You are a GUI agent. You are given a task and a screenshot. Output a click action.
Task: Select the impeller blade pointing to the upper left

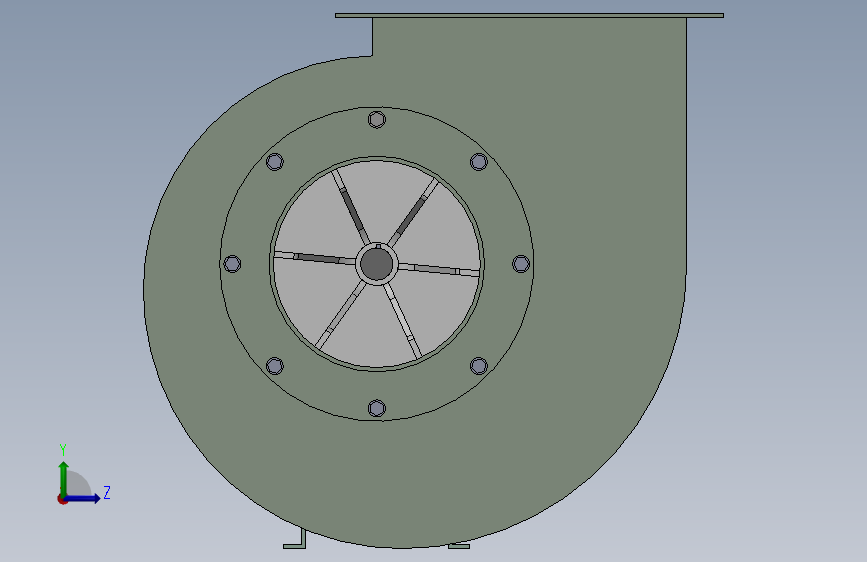coord(351,207)
